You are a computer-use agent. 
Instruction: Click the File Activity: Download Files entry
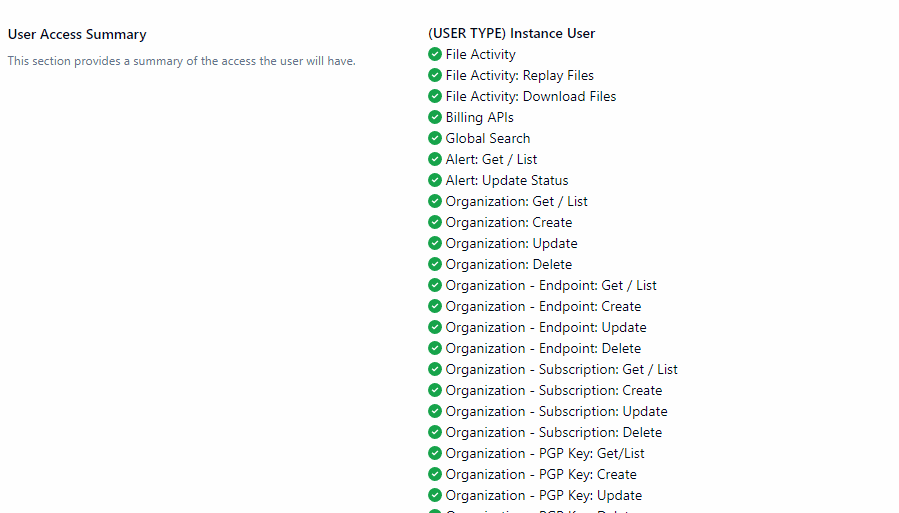point(530,96)
